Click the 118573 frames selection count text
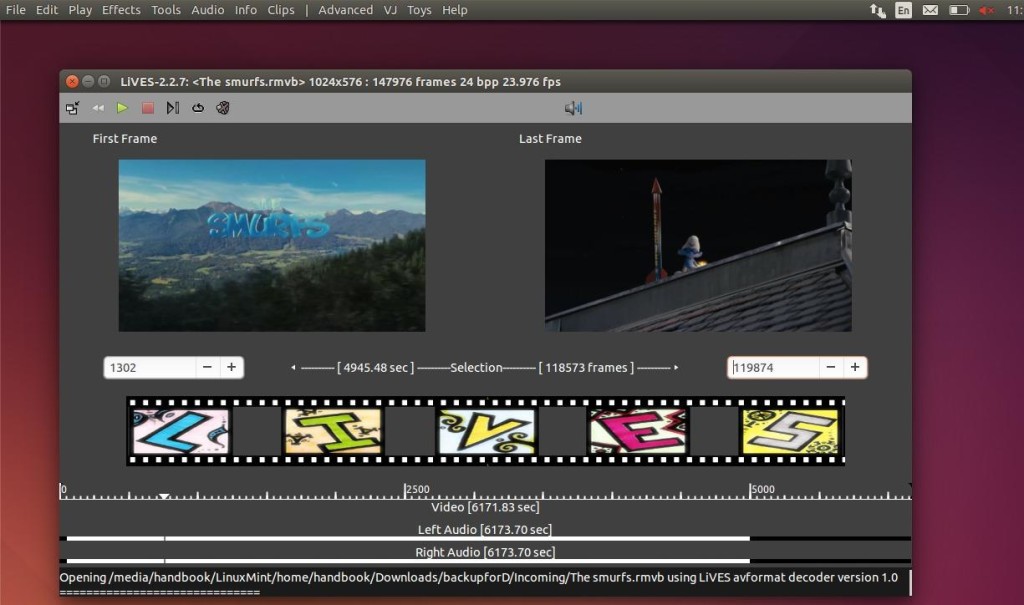Screen dimensions: 1024x605 point(586,368)
